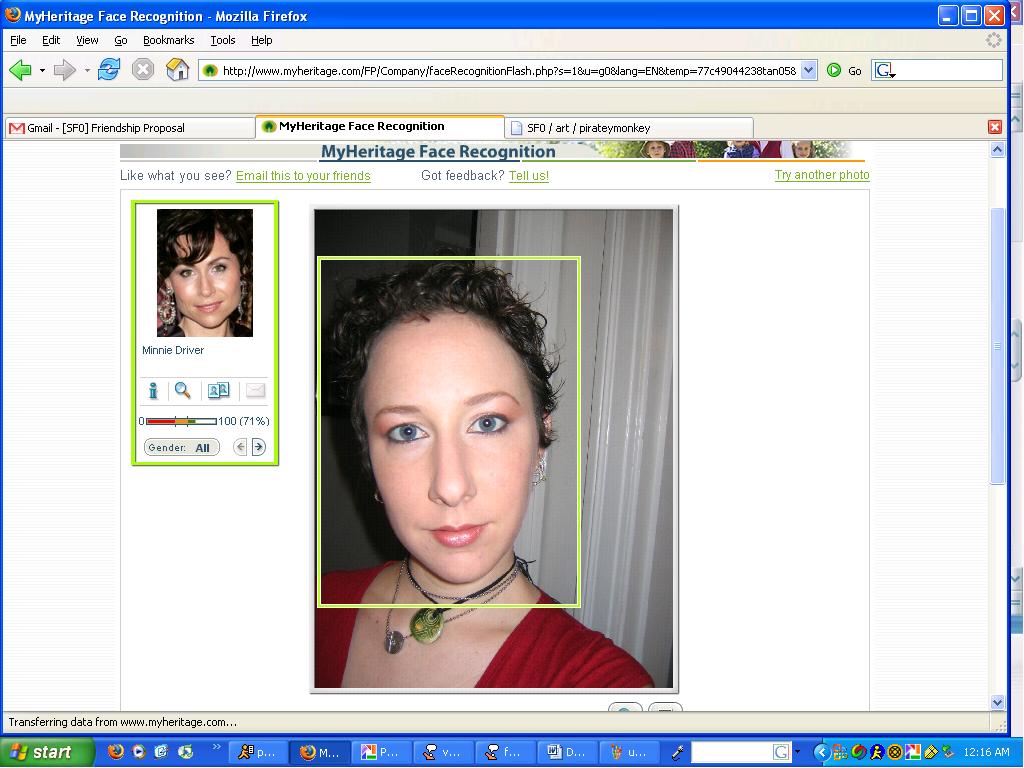Open the Bookmarks menu

point(168,40)
